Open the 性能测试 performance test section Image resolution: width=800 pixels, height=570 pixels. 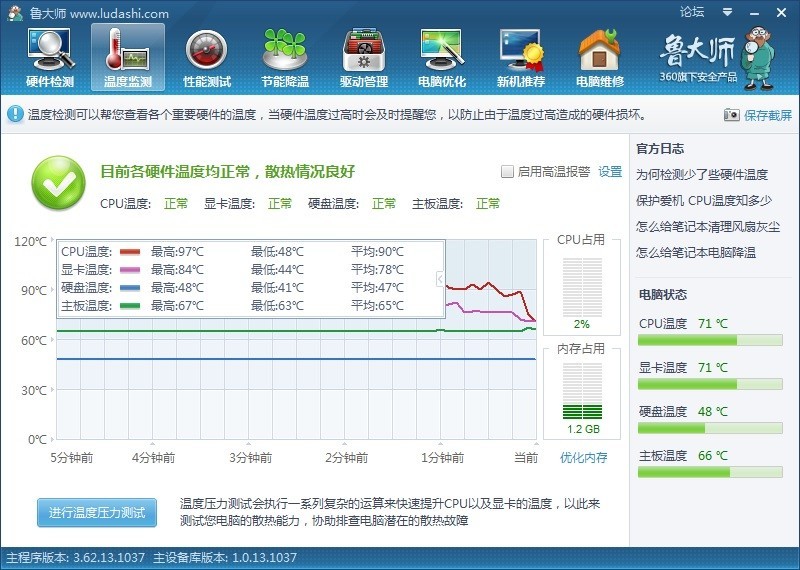207,58
